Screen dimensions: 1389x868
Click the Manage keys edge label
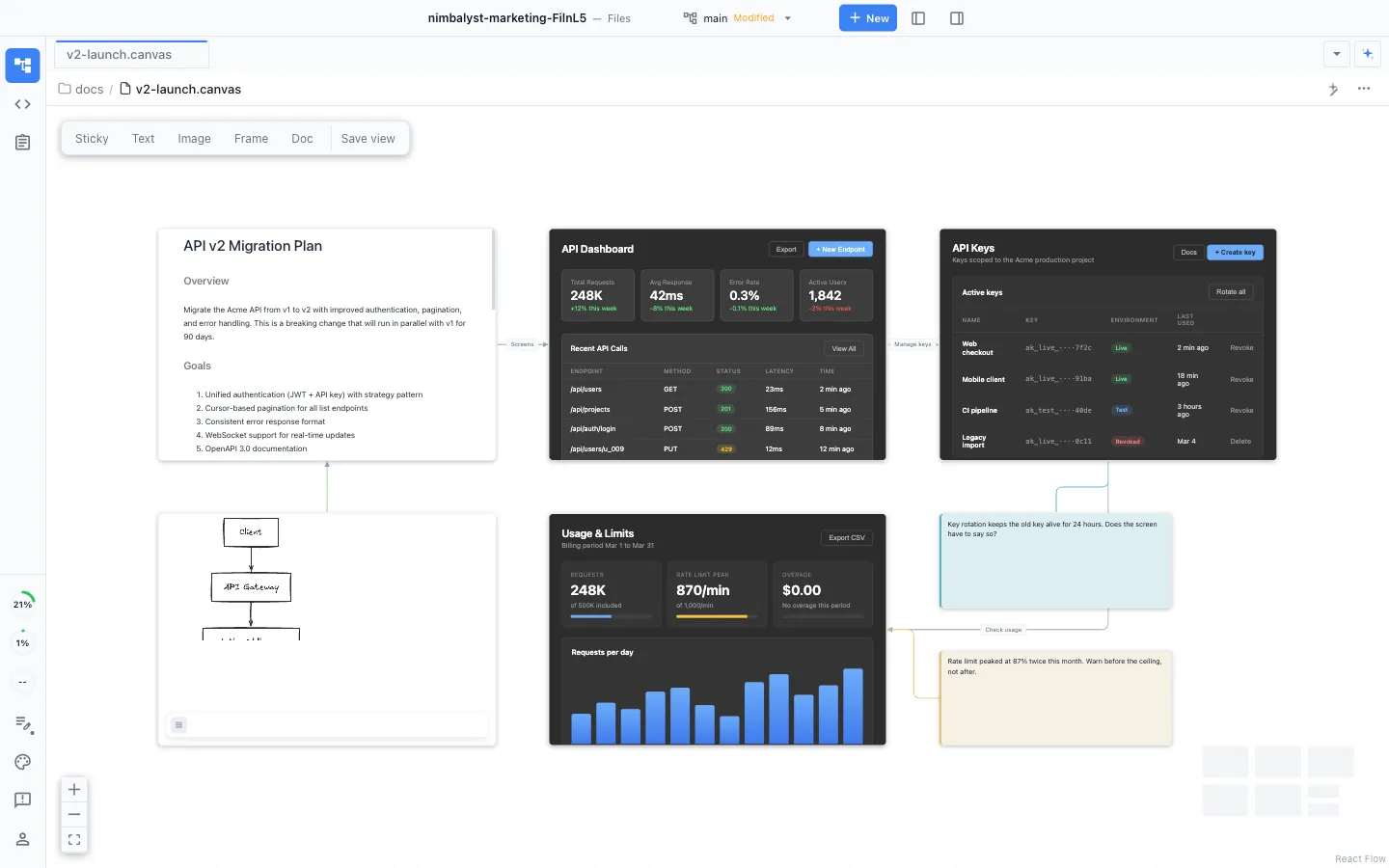912,344
